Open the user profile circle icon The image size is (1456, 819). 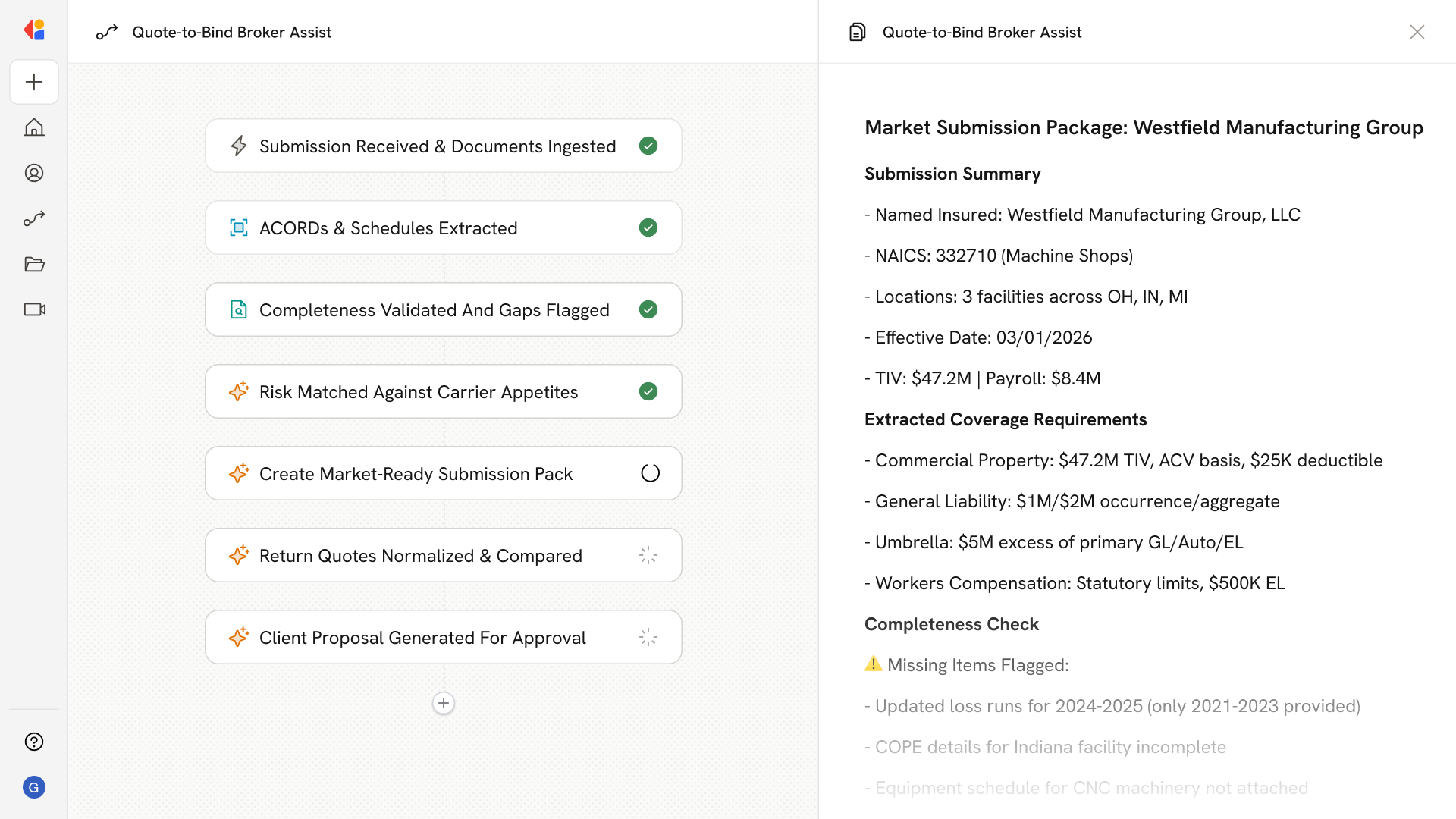(34, 173)
